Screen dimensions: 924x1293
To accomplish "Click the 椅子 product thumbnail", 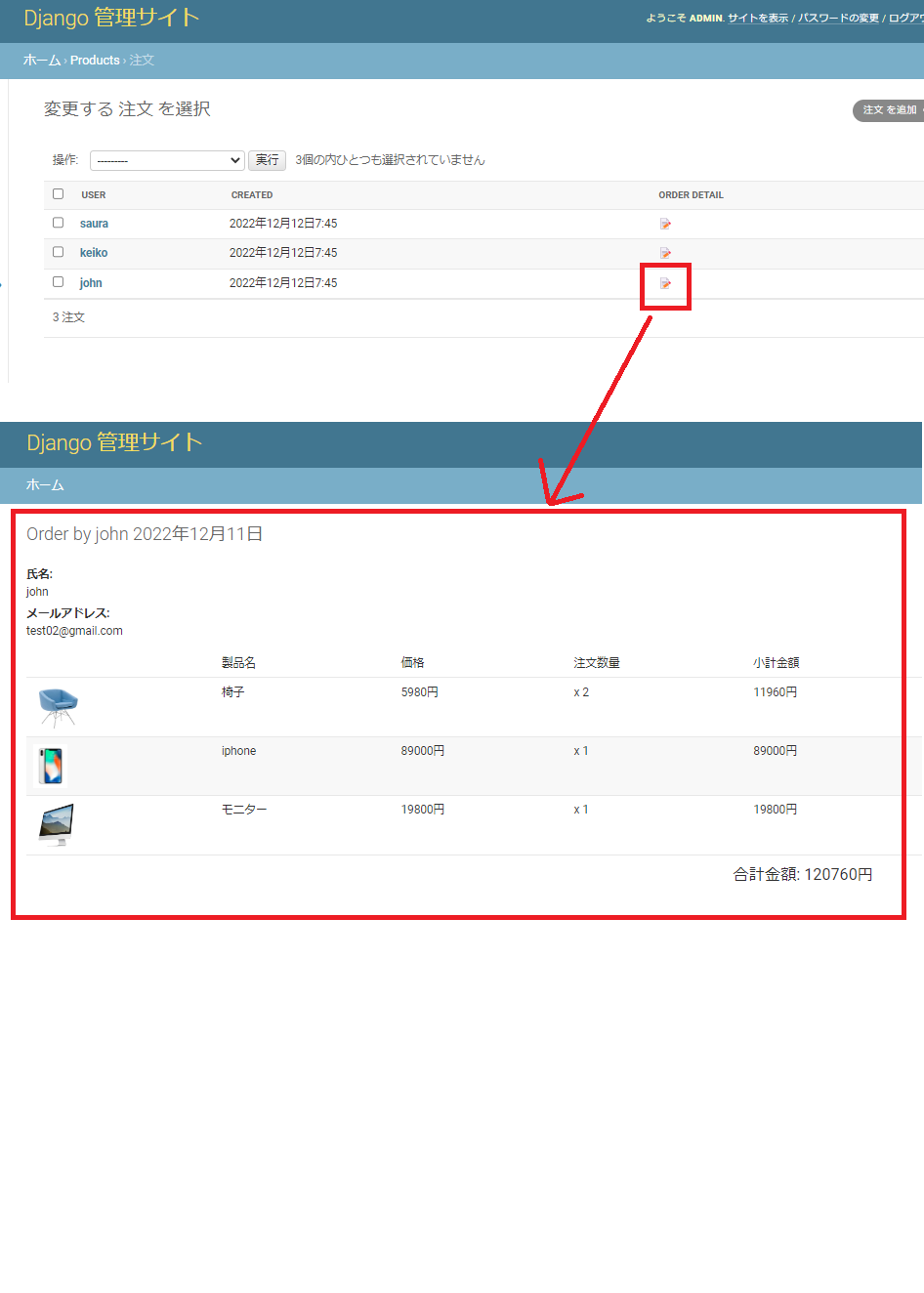I will tap(58, 705).
